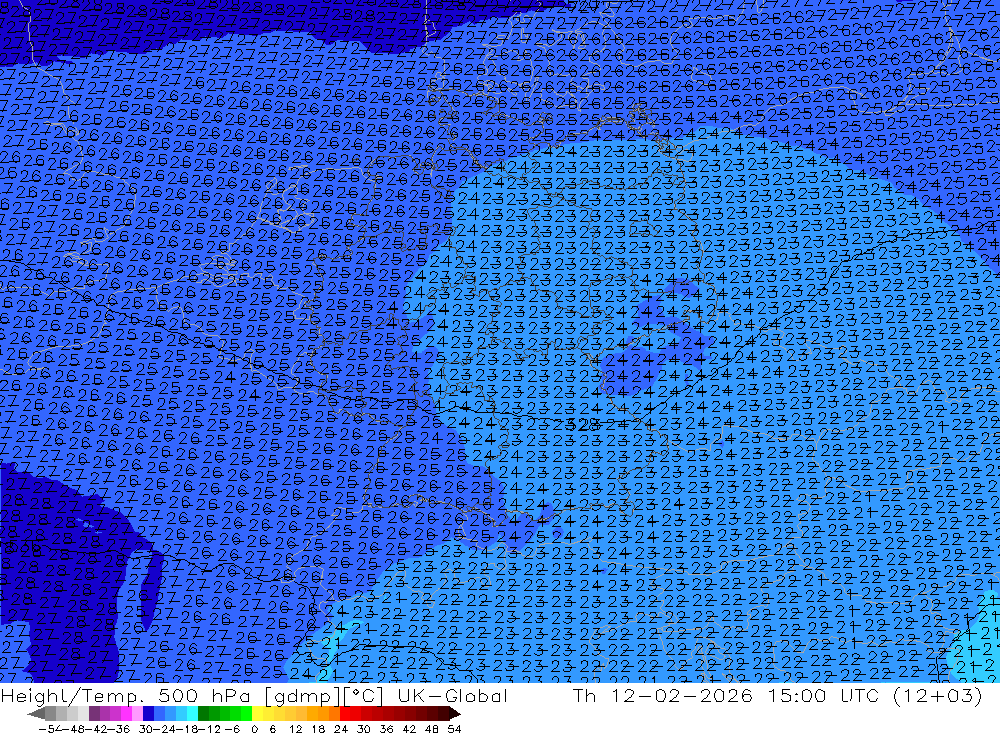
Task: Click the bright yellow legend swatch
Action: pos(257,713)
